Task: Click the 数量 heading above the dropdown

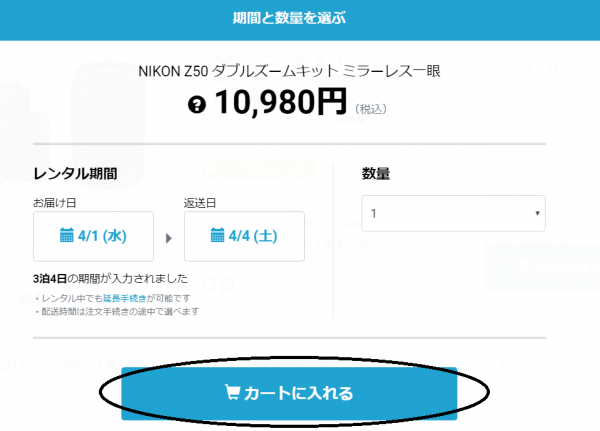Action: click(x=376, y=174)
